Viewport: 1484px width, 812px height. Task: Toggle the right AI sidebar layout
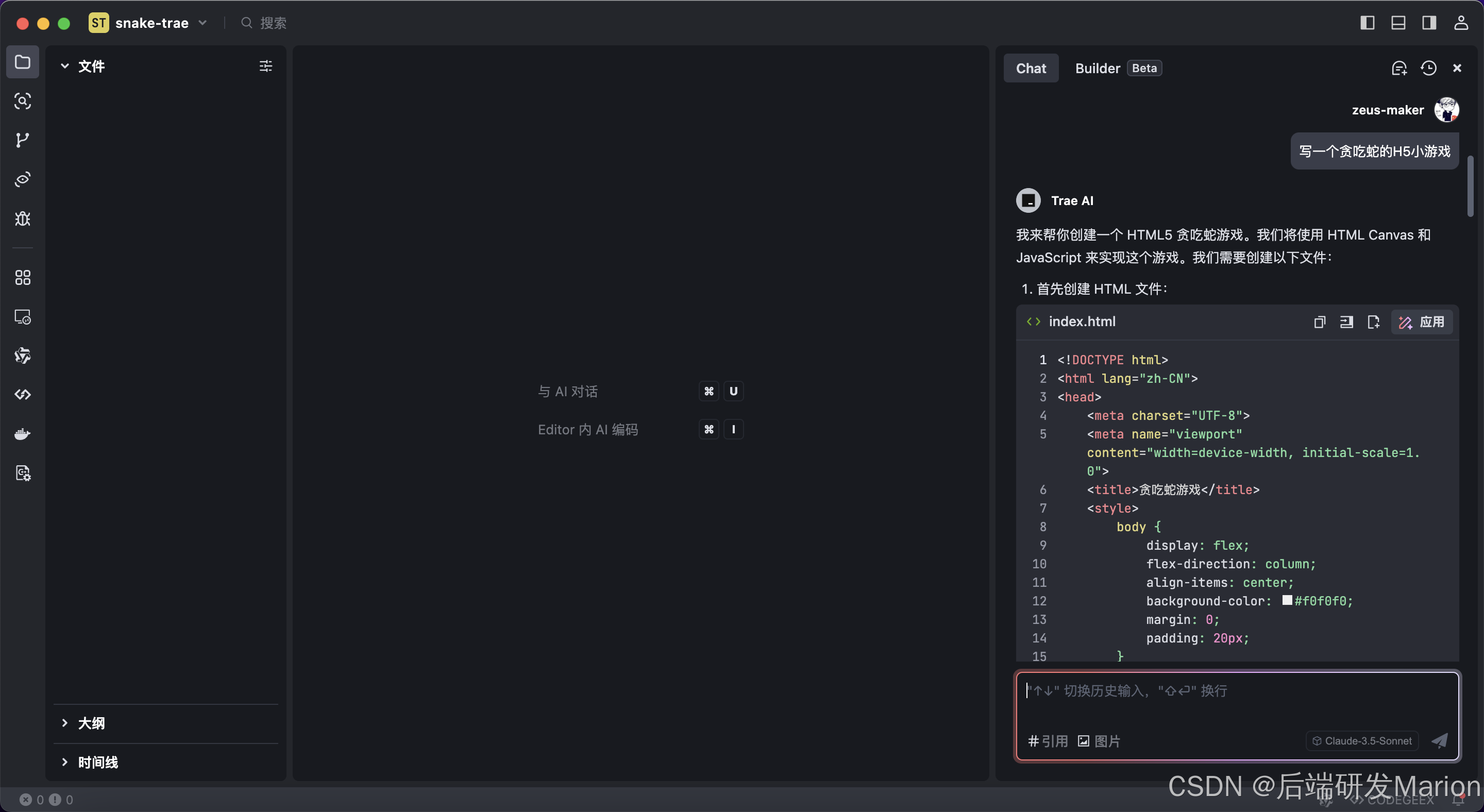point(1429,23)
